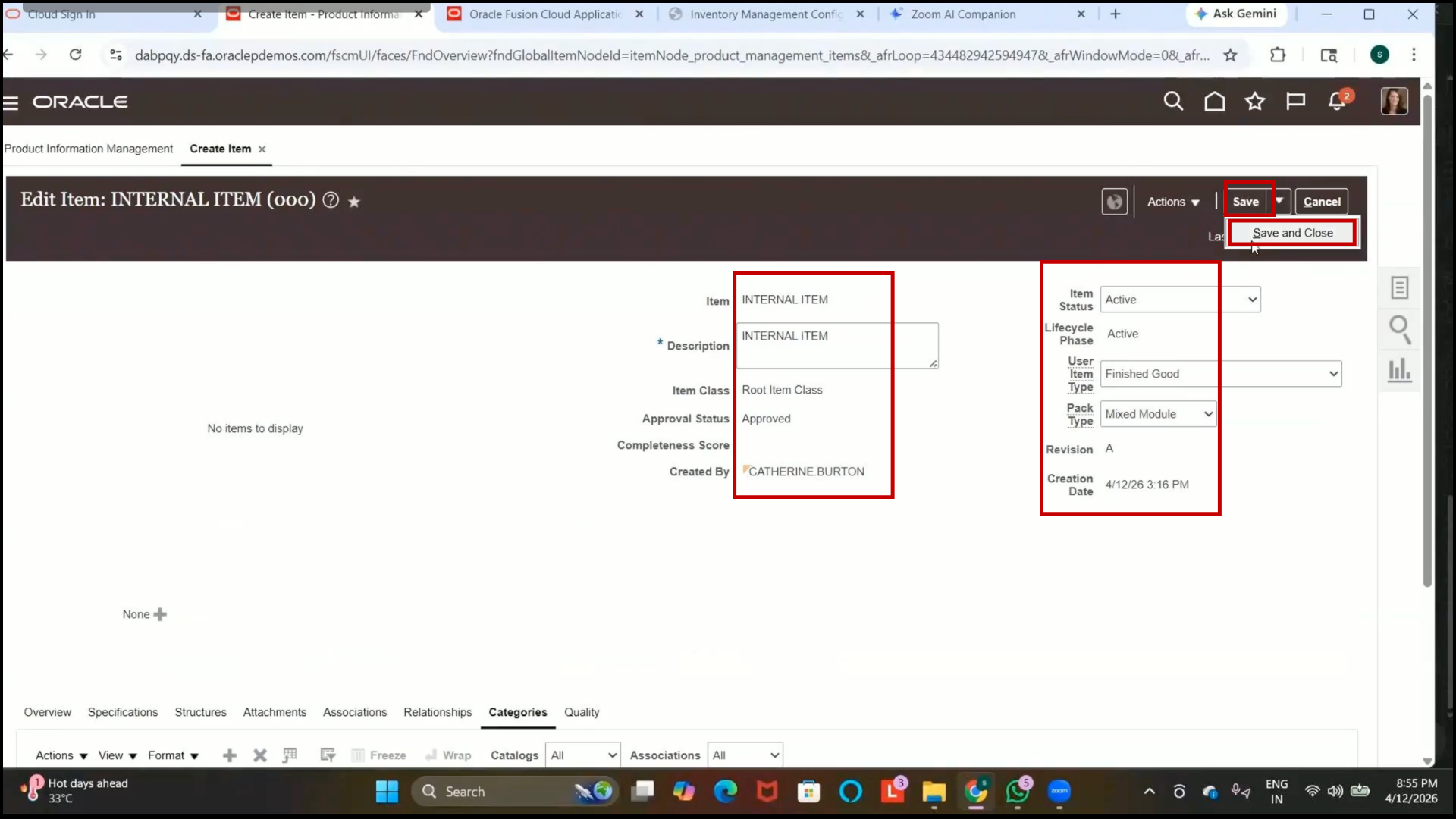Viewport: 1456px width, 819px height.
Task: Open the side panel search magnifier
Action: click(x=1400, y=330)
